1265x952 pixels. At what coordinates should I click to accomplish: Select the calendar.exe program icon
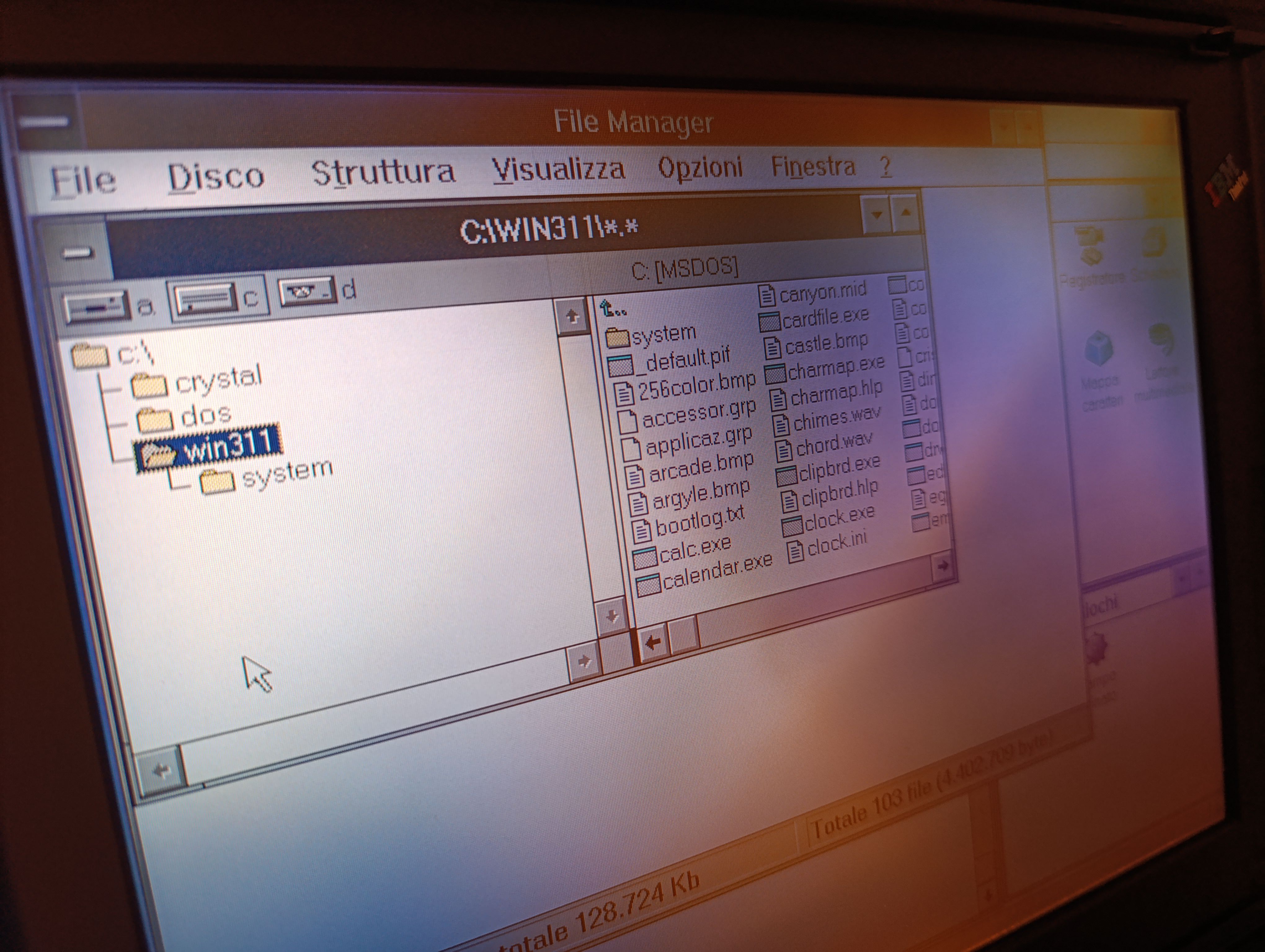coord(649,585)
